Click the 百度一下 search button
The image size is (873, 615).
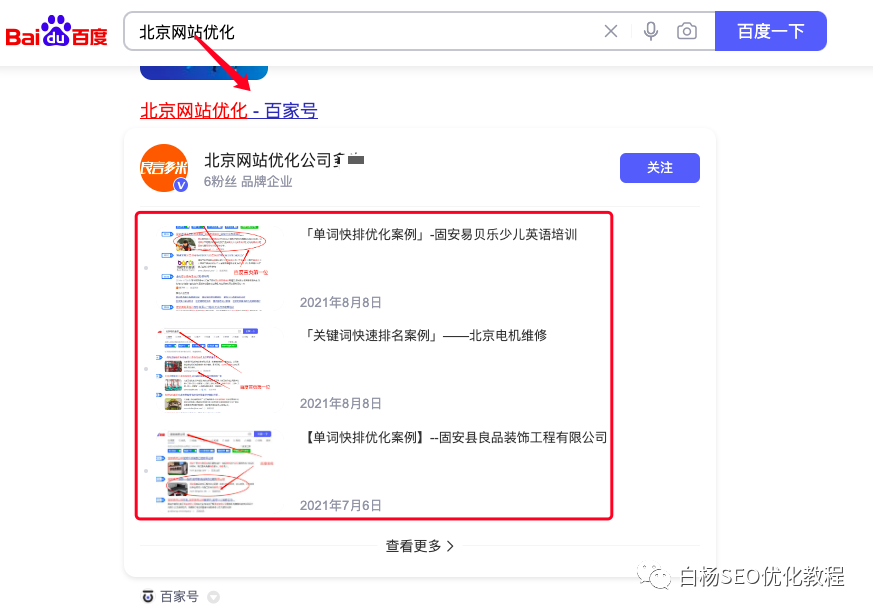pyautogui.click(x=771, y=31)
